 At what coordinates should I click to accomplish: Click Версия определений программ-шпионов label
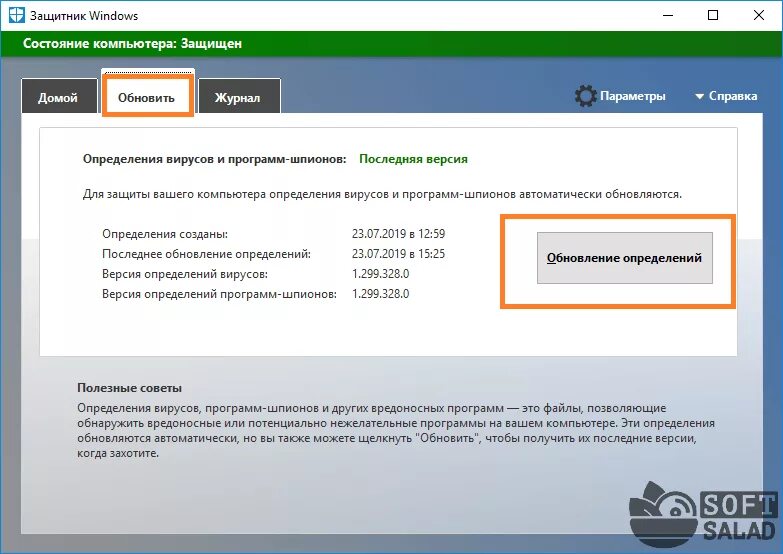[x=219, y=294]
